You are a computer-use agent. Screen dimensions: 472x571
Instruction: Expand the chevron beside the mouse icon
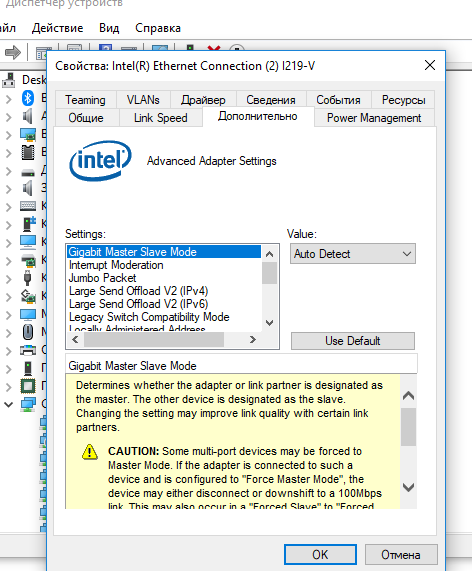pyautogui.click(x=9, y=333)
